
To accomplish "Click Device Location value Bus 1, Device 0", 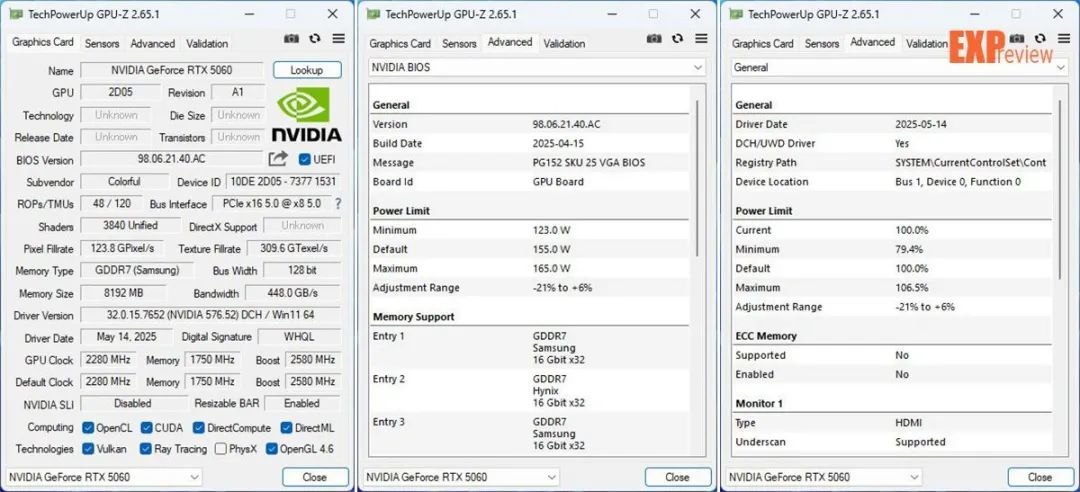I will pos(957,183).
